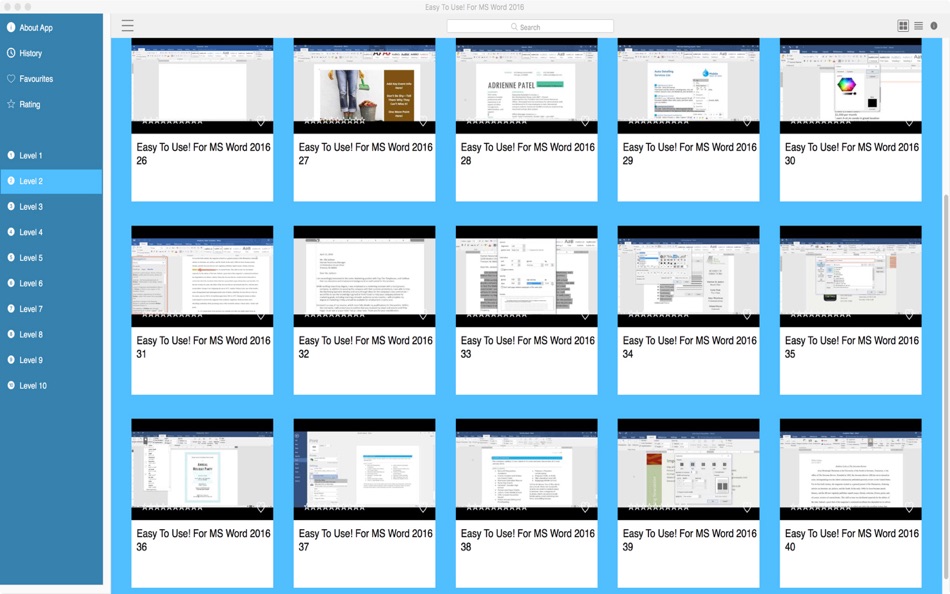The image size is (950, 594).
Task: Favourite lesson 29 with heart icon
Action: point(747,122)
